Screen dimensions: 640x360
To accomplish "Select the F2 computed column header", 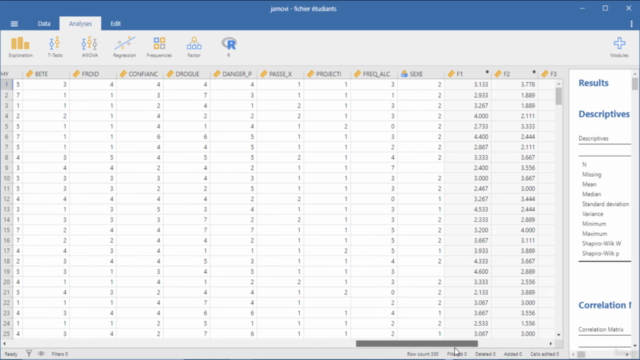I will (516, 74).
